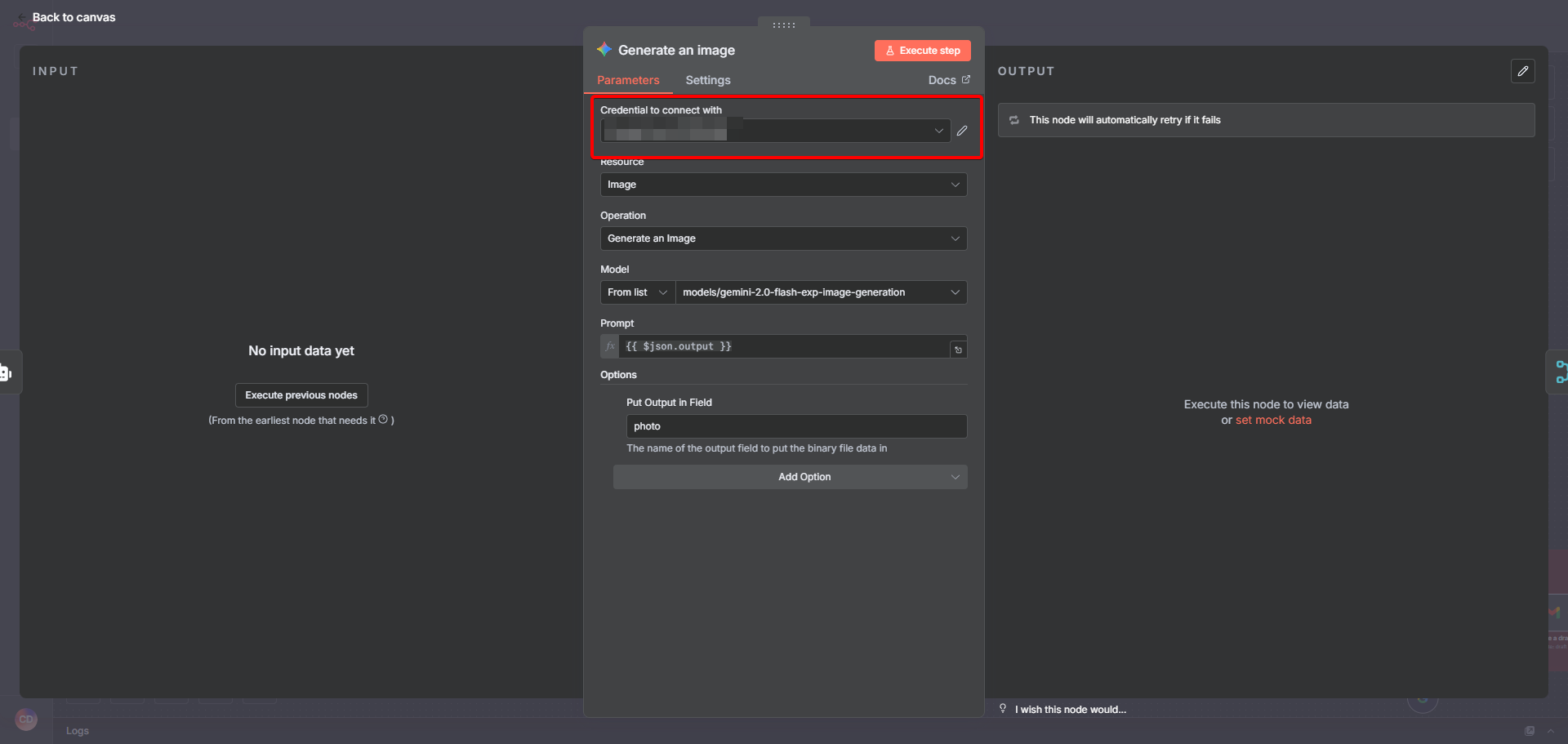
Task: Open the Model 'From list' mode selector
Action: coord(637,292)
